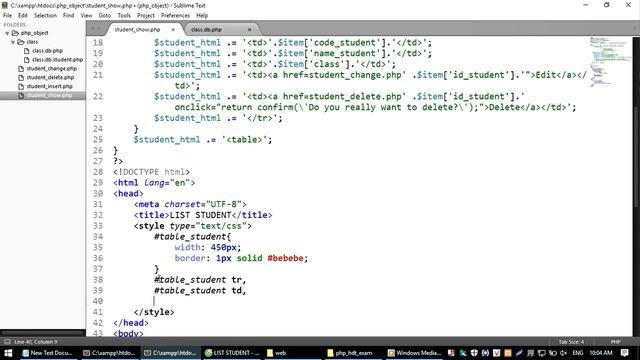This screenshot has width=640, height=360.
Task: Switch to the student_show.php tab
Action: (137, 30)
